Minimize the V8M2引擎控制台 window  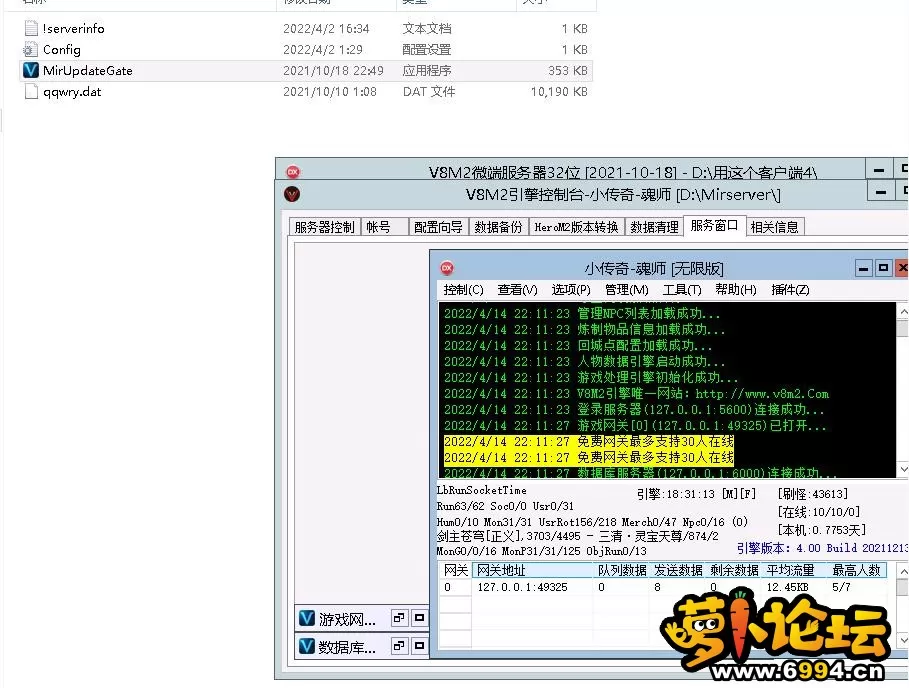pyautogui.click(x=881, y=192)
